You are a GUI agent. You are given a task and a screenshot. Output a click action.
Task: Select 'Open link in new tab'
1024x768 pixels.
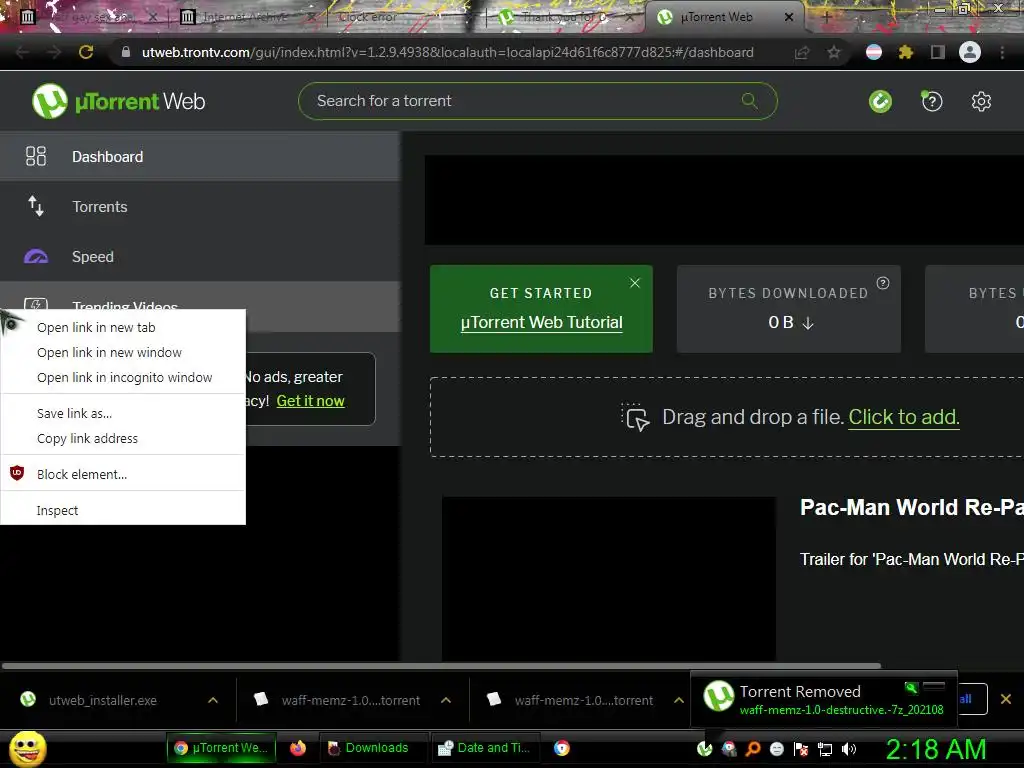pos(123,327)
